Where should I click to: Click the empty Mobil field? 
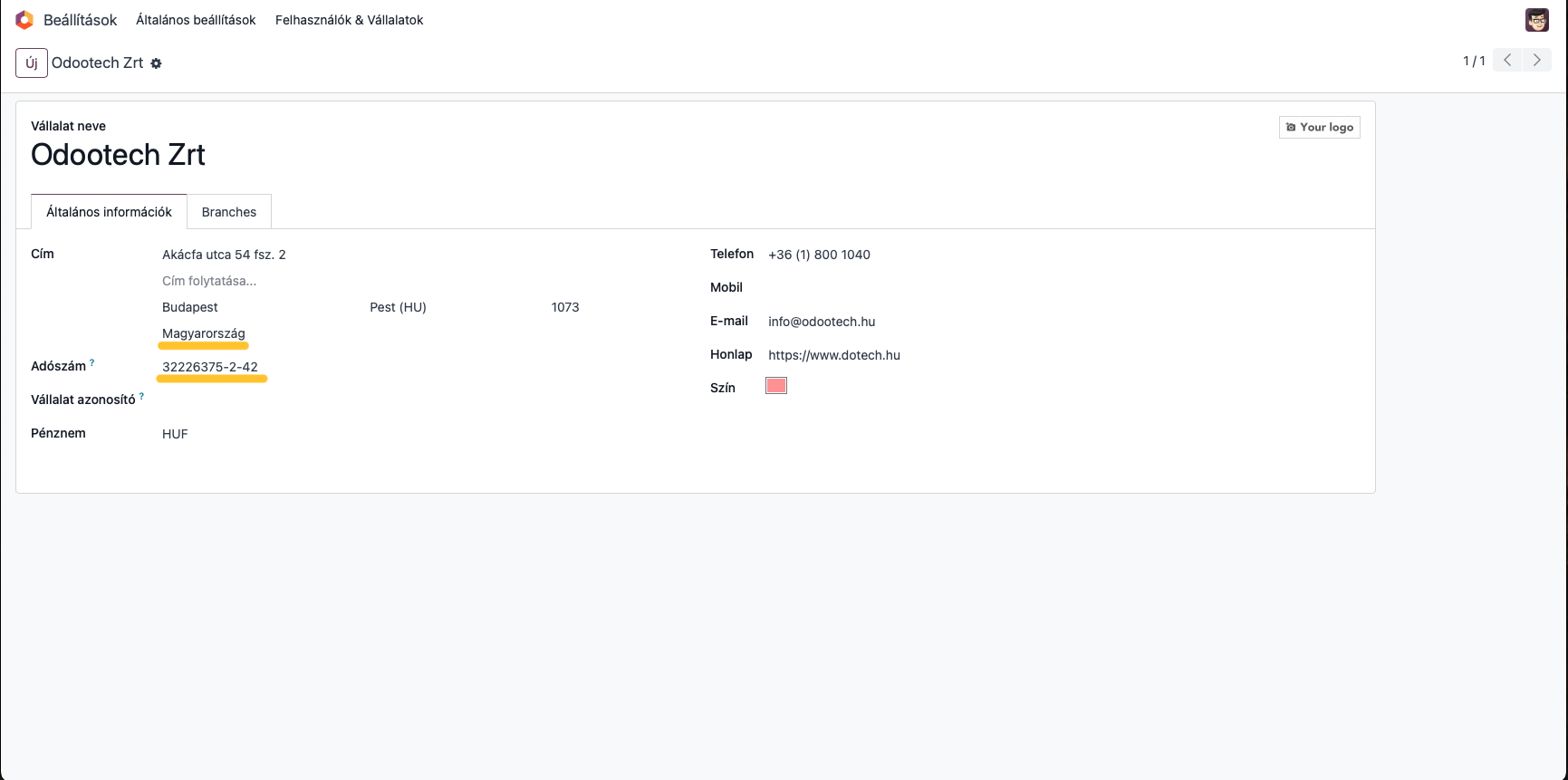[x=1063, y=288]
